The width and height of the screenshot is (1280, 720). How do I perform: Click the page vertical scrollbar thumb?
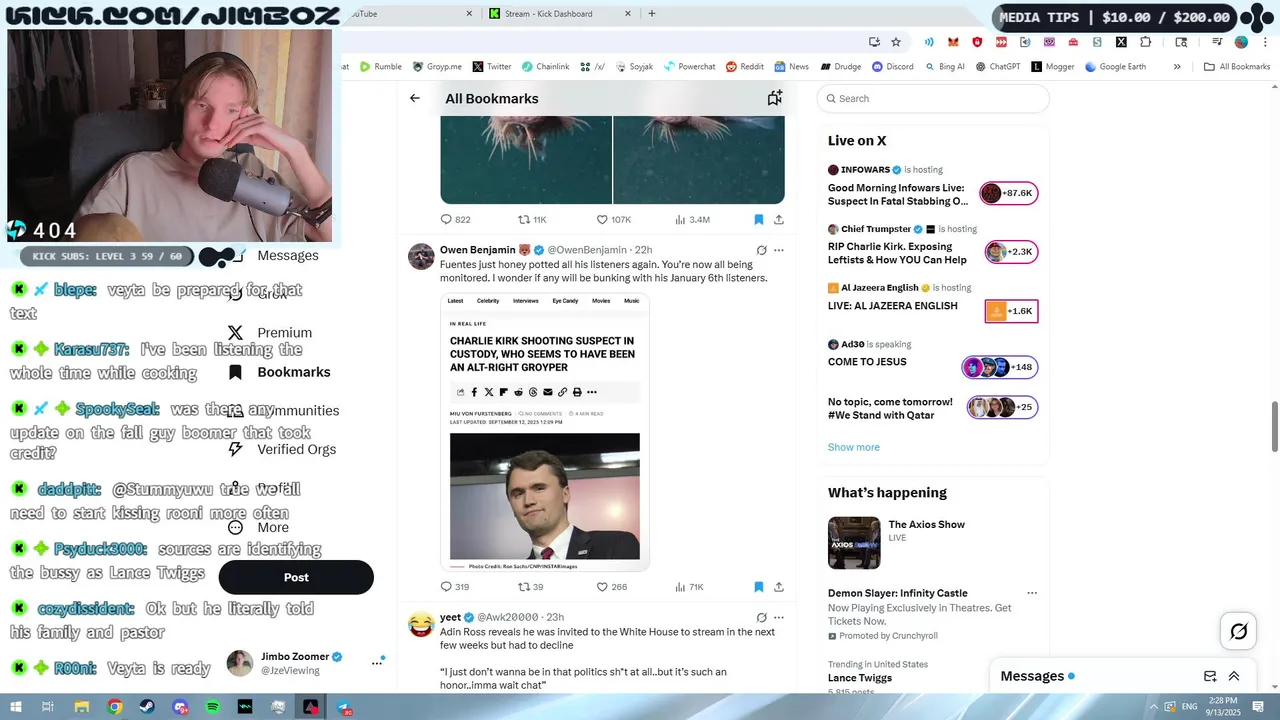pyautogui.click(x=1274, y=427)
